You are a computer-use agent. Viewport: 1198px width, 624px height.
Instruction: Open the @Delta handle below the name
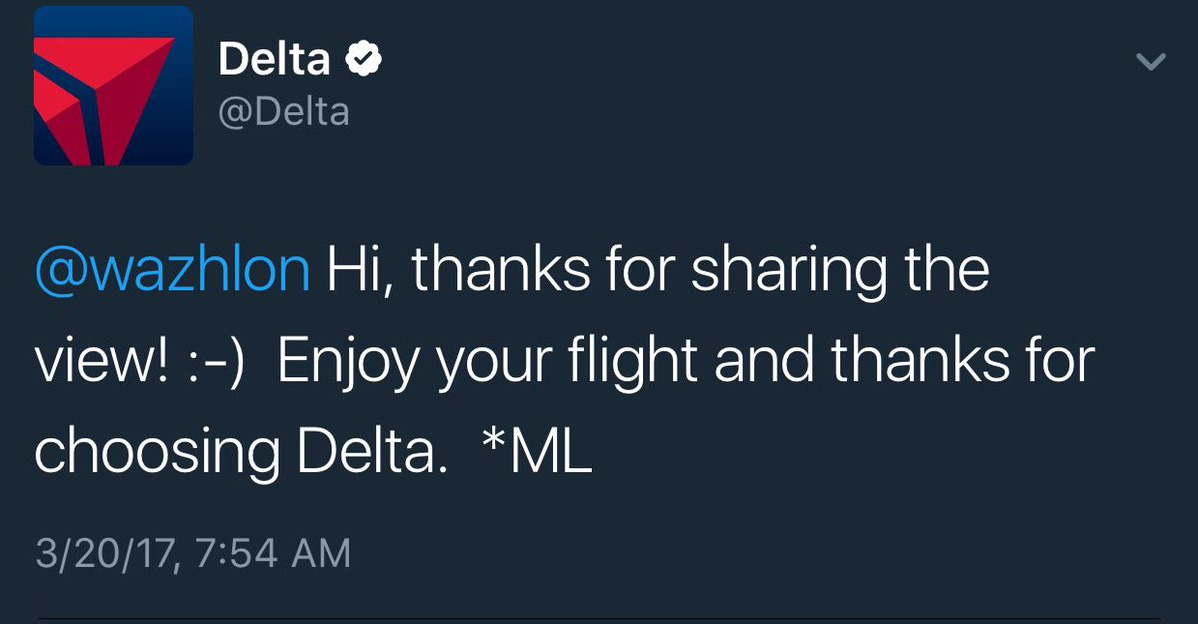284,111
